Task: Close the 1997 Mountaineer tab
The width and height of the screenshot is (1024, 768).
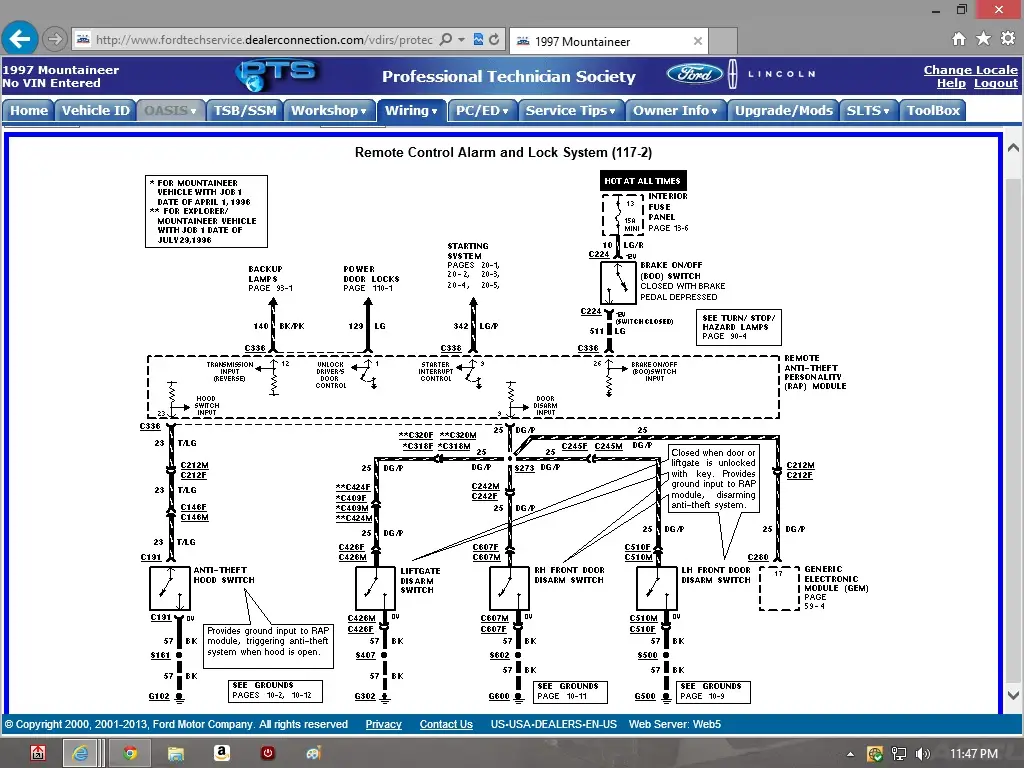Action: (697, 41)
